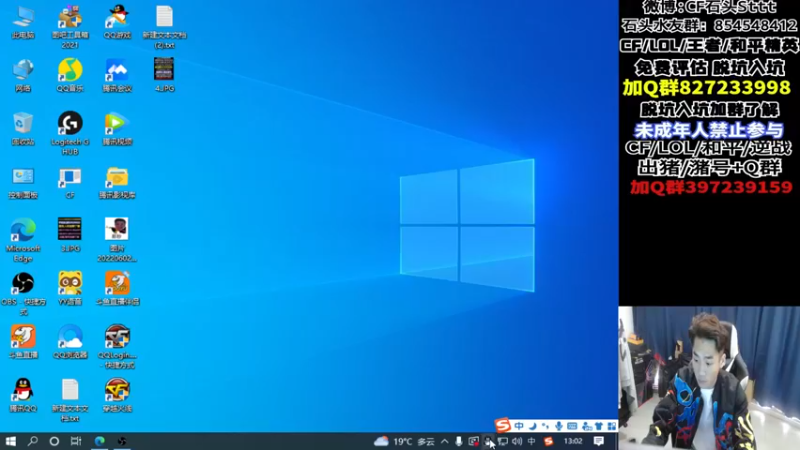Expand hidden system tray icons
800x450 pixels.
pyautogui.click(x=444, y=441)
